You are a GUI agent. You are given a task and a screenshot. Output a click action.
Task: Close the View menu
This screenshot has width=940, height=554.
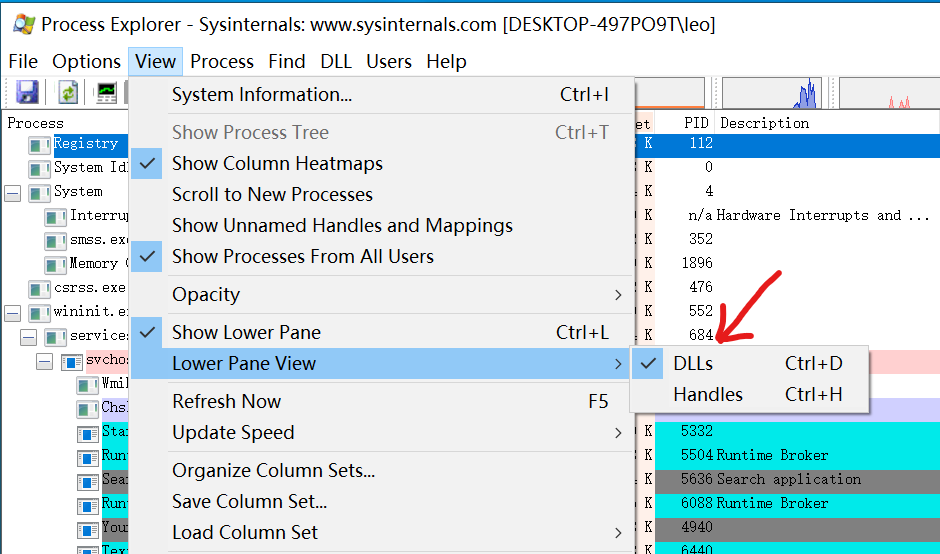(x=155, y=61)
